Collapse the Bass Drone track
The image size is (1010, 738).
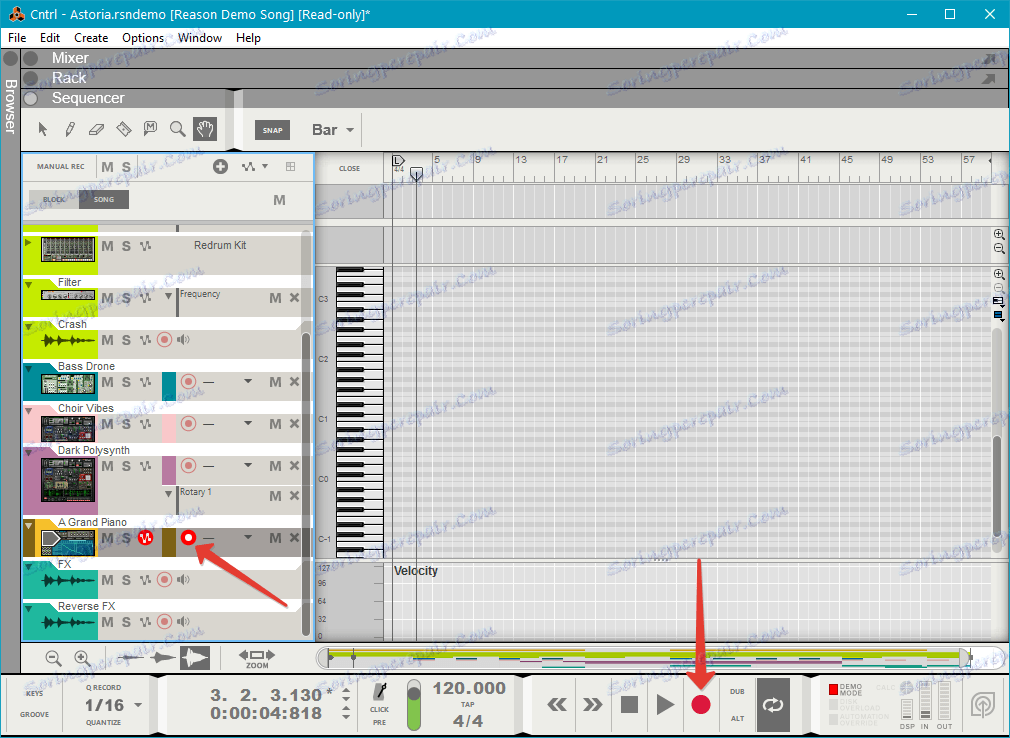click(x=29, y=369)
